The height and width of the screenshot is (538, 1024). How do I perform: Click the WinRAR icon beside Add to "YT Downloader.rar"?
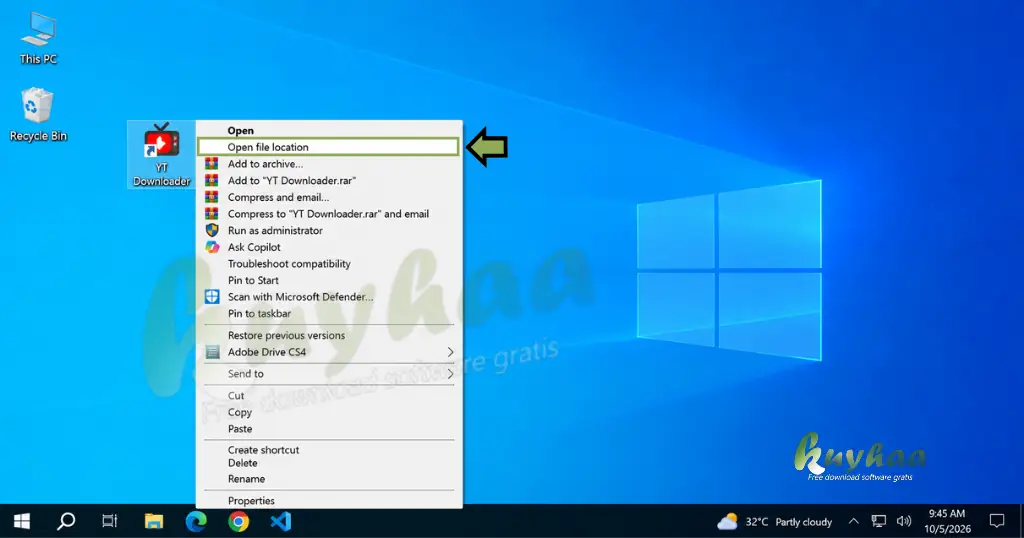212,180
